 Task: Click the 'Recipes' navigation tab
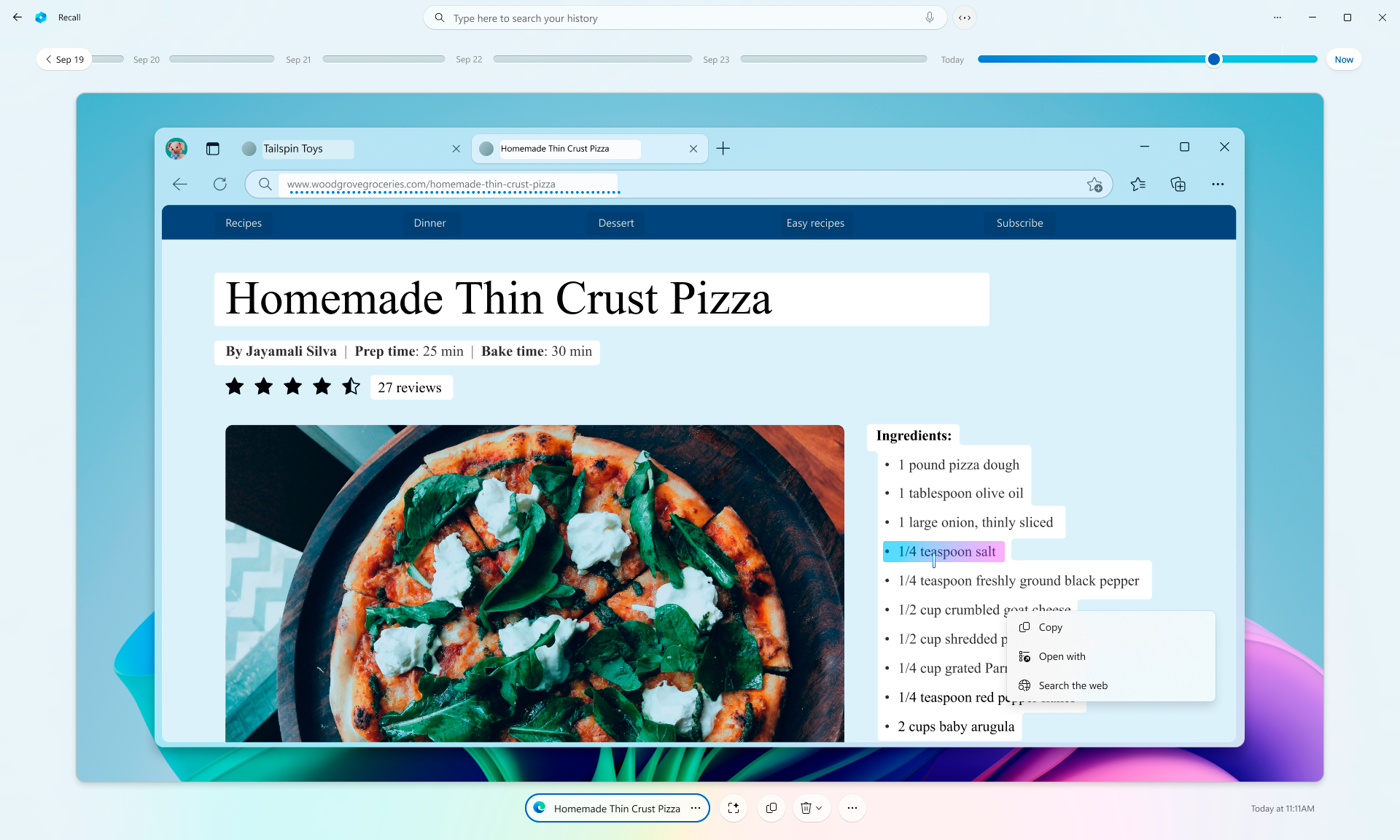point(243,223)
